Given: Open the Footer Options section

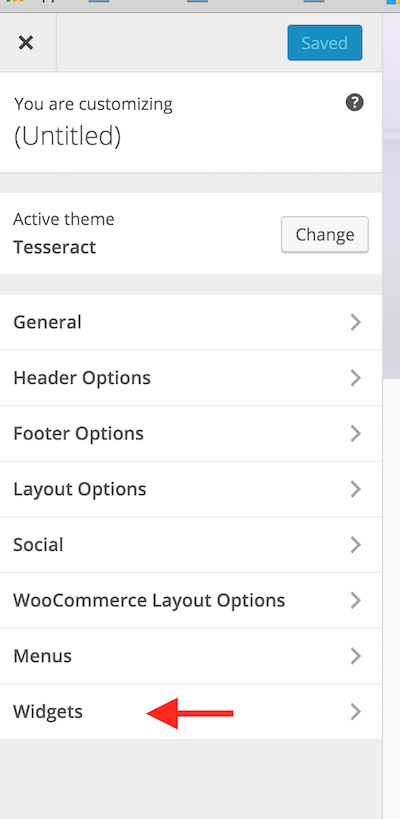Looking at the screenshot, I should point(191,434).
